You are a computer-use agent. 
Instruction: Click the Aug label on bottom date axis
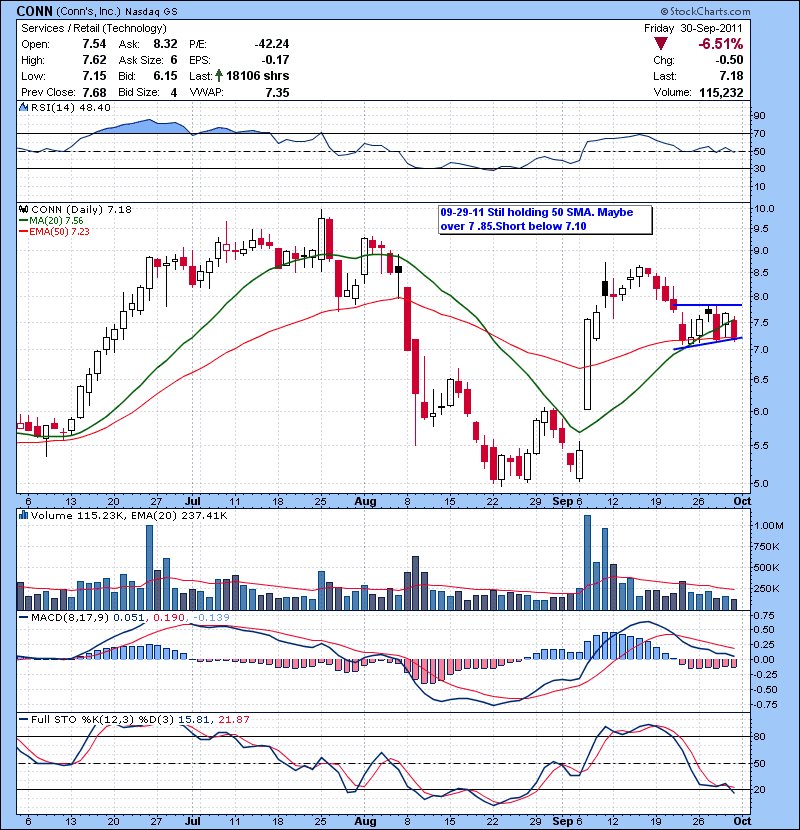coord(365,820)
